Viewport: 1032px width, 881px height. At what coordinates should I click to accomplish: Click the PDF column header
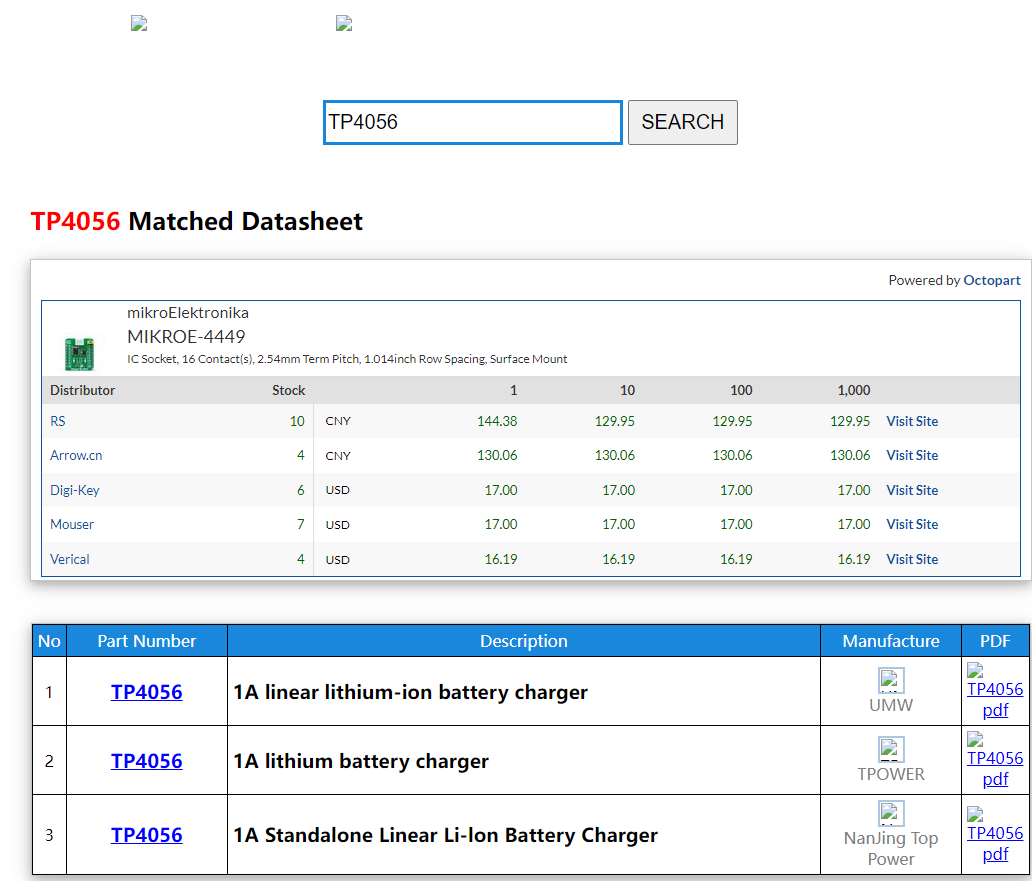pos(995,641)
